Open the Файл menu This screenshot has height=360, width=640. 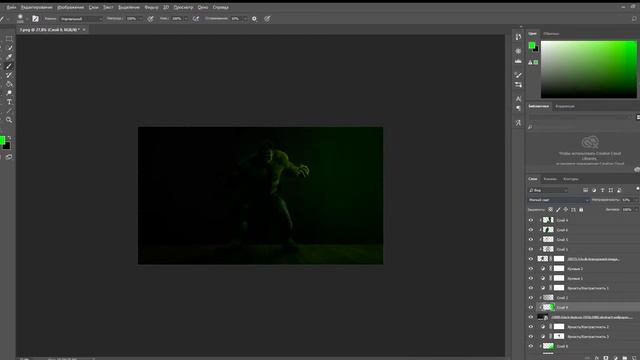(11, 7)
